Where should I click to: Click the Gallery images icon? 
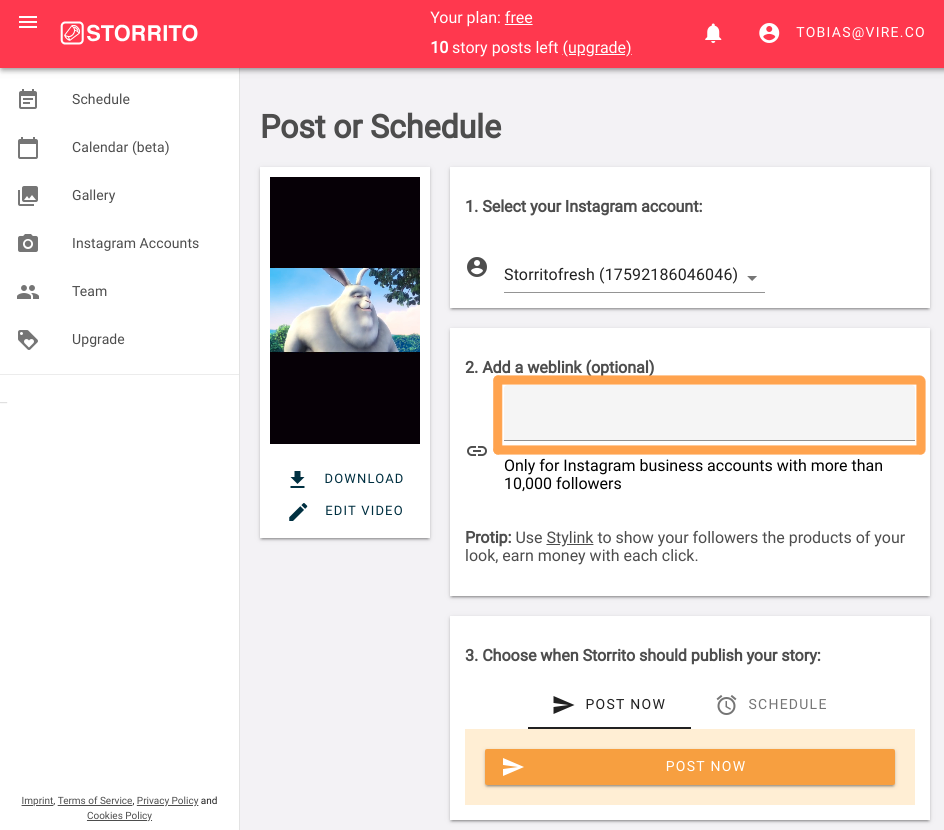(28, 196)
